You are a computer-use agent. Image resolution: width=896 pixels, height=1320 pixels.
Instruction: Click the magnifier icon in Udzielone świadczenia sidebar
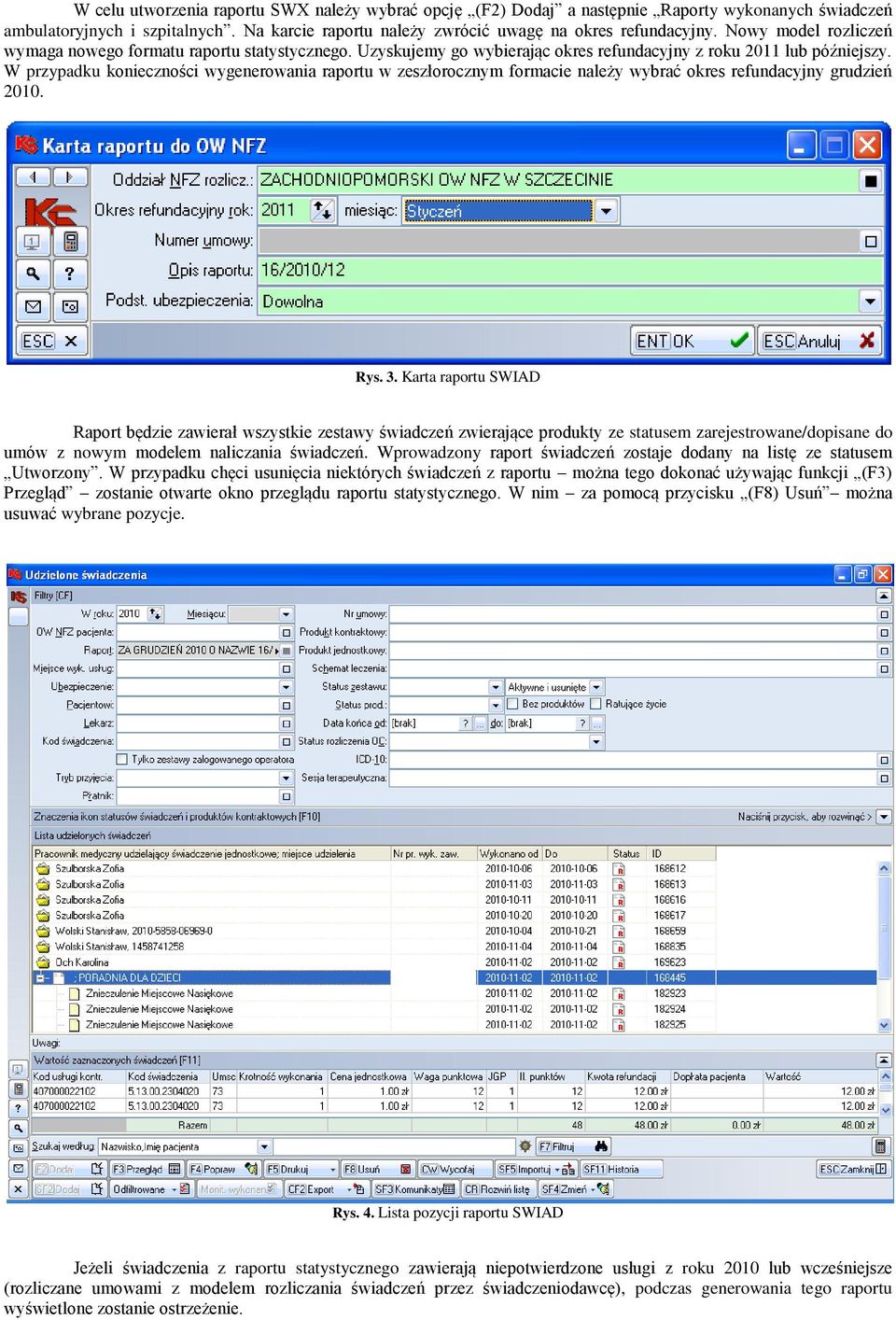(18, 1129)
